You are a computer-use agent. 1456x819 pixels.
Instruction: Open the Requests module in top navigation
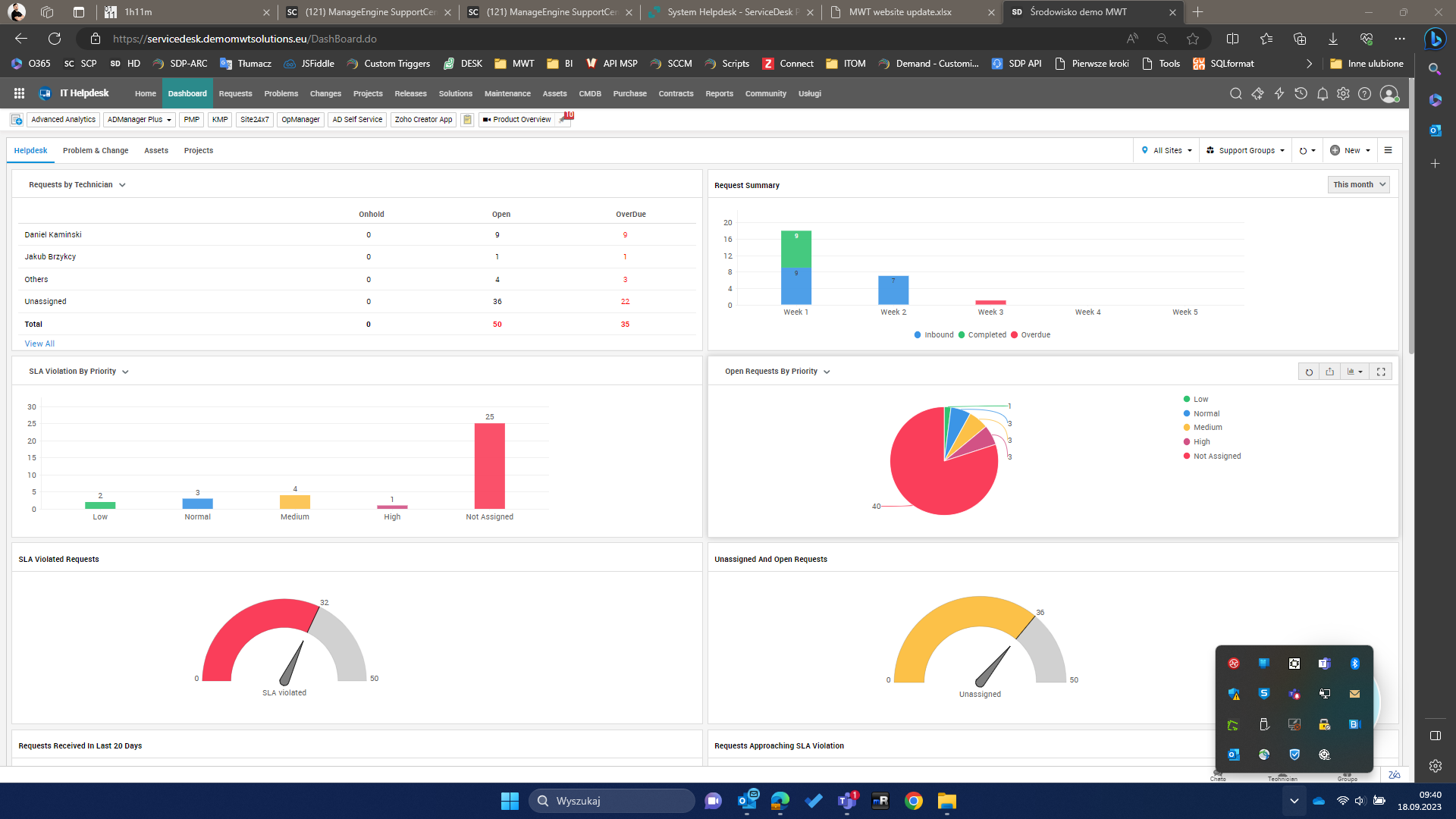[235, 93]
